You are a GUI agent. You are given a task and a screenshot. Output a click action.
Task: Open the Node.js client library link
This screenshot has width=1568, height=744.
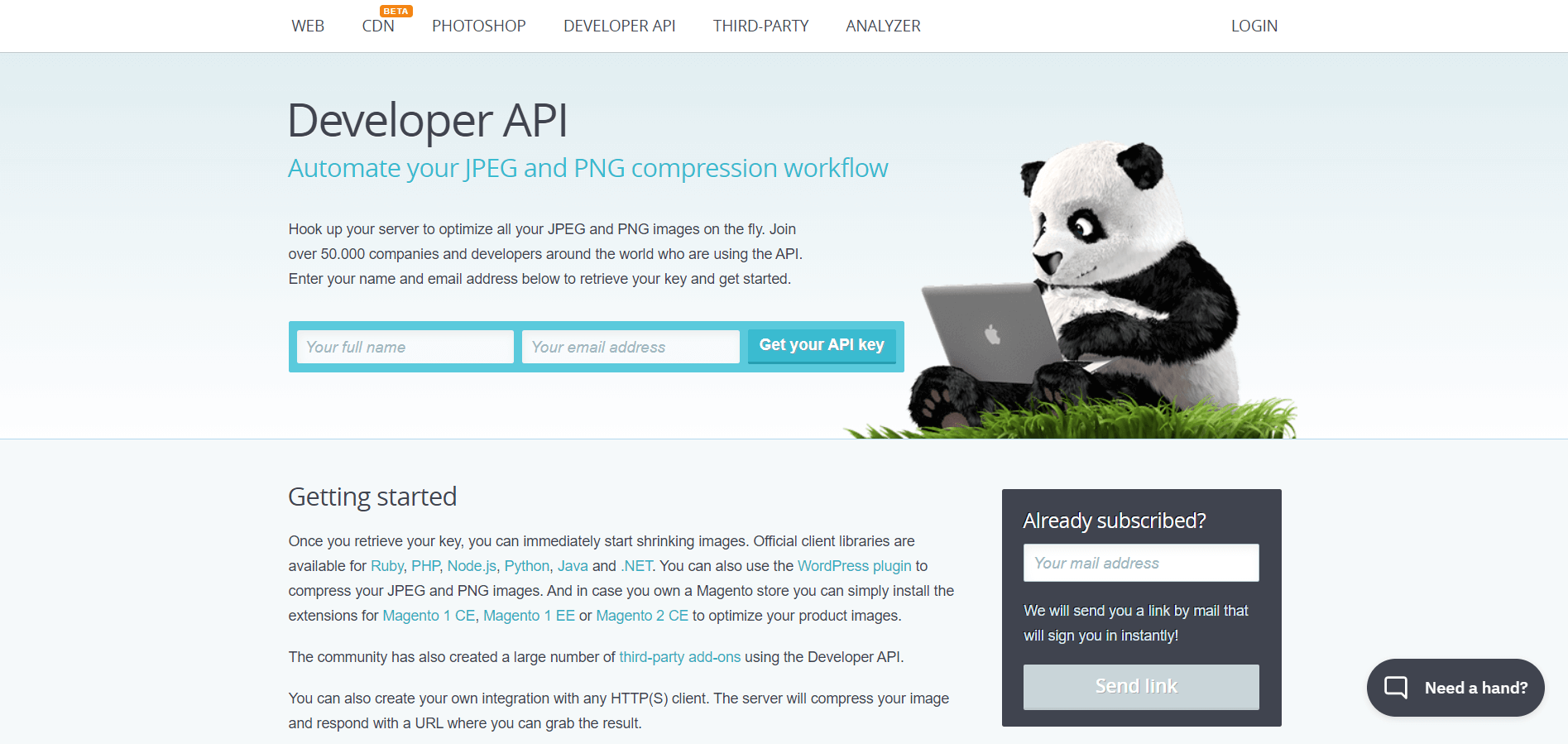(x=472, y=566)
